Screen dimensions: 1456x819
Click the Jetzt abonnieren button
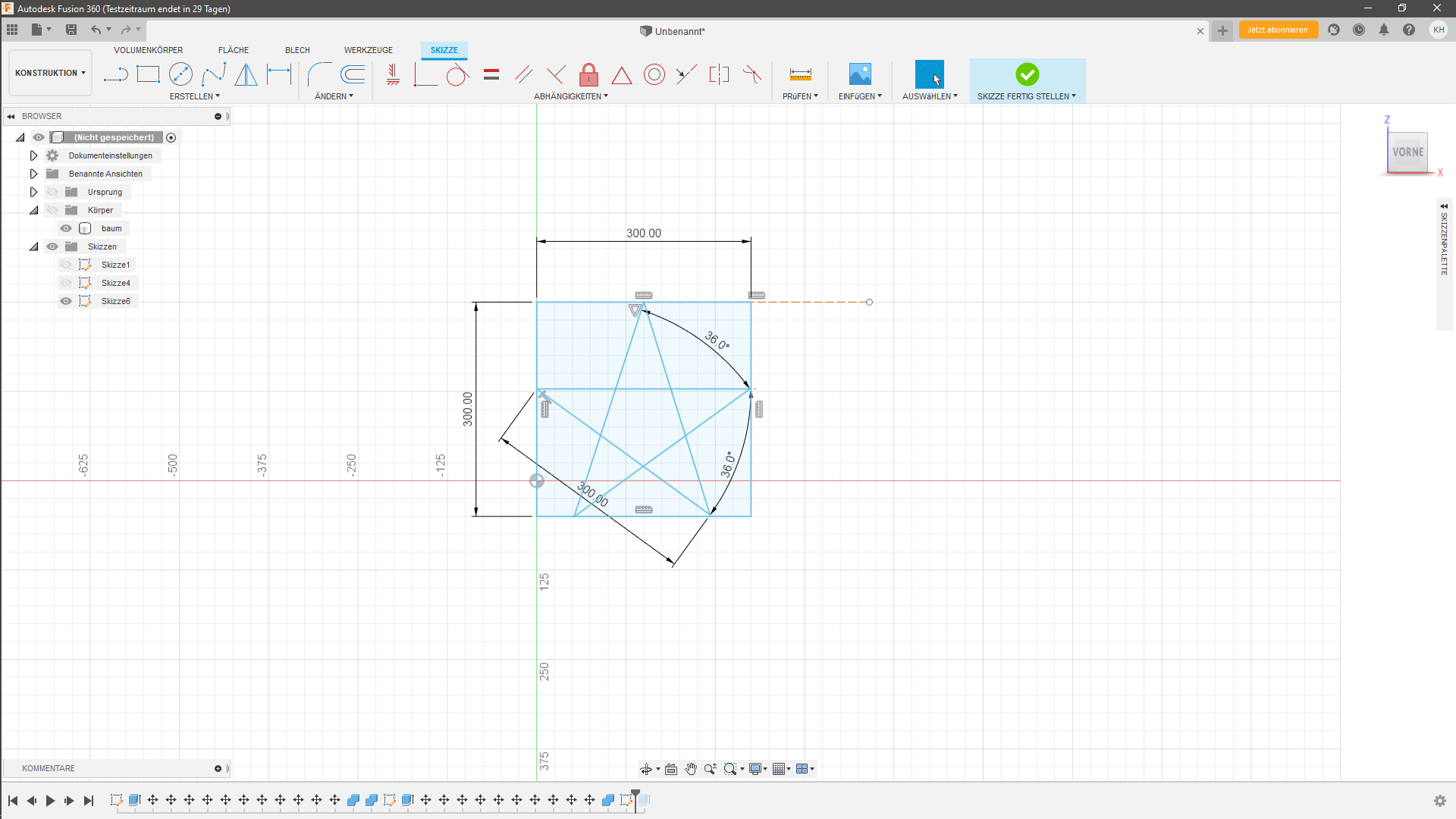(1278, 30)
